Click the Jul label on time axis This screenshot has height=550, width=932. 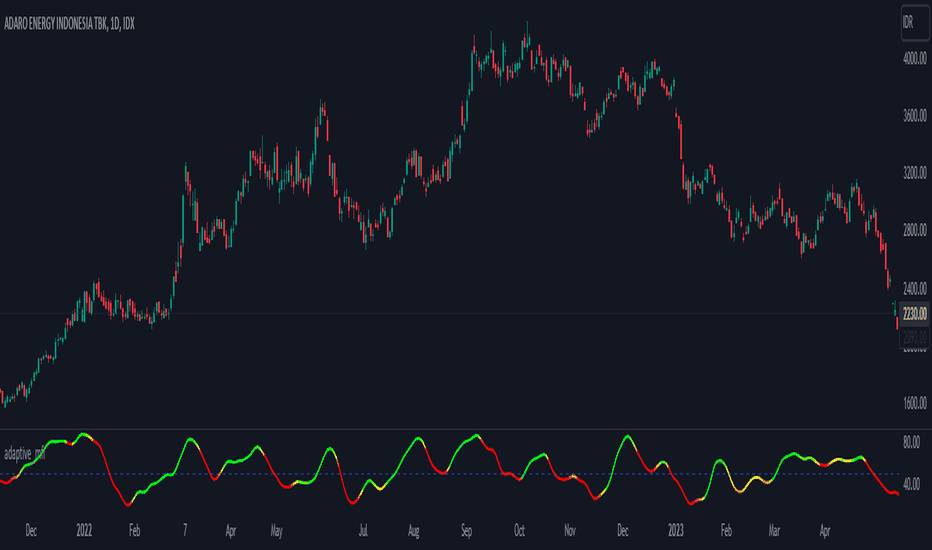[x=363, y=530]
